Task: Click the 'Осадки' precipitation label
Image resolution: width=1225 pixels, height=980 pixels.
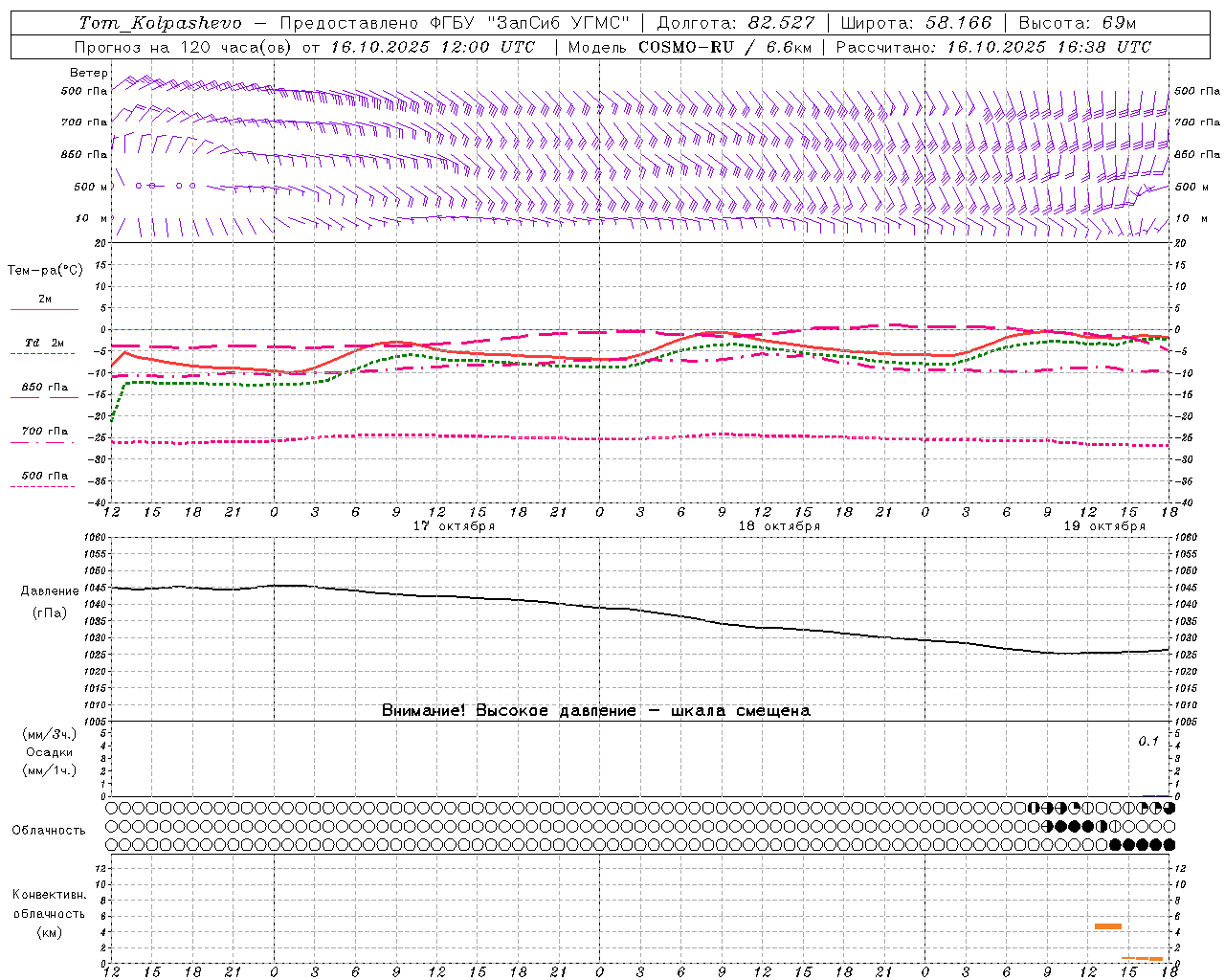Action: tap(50, 752)
